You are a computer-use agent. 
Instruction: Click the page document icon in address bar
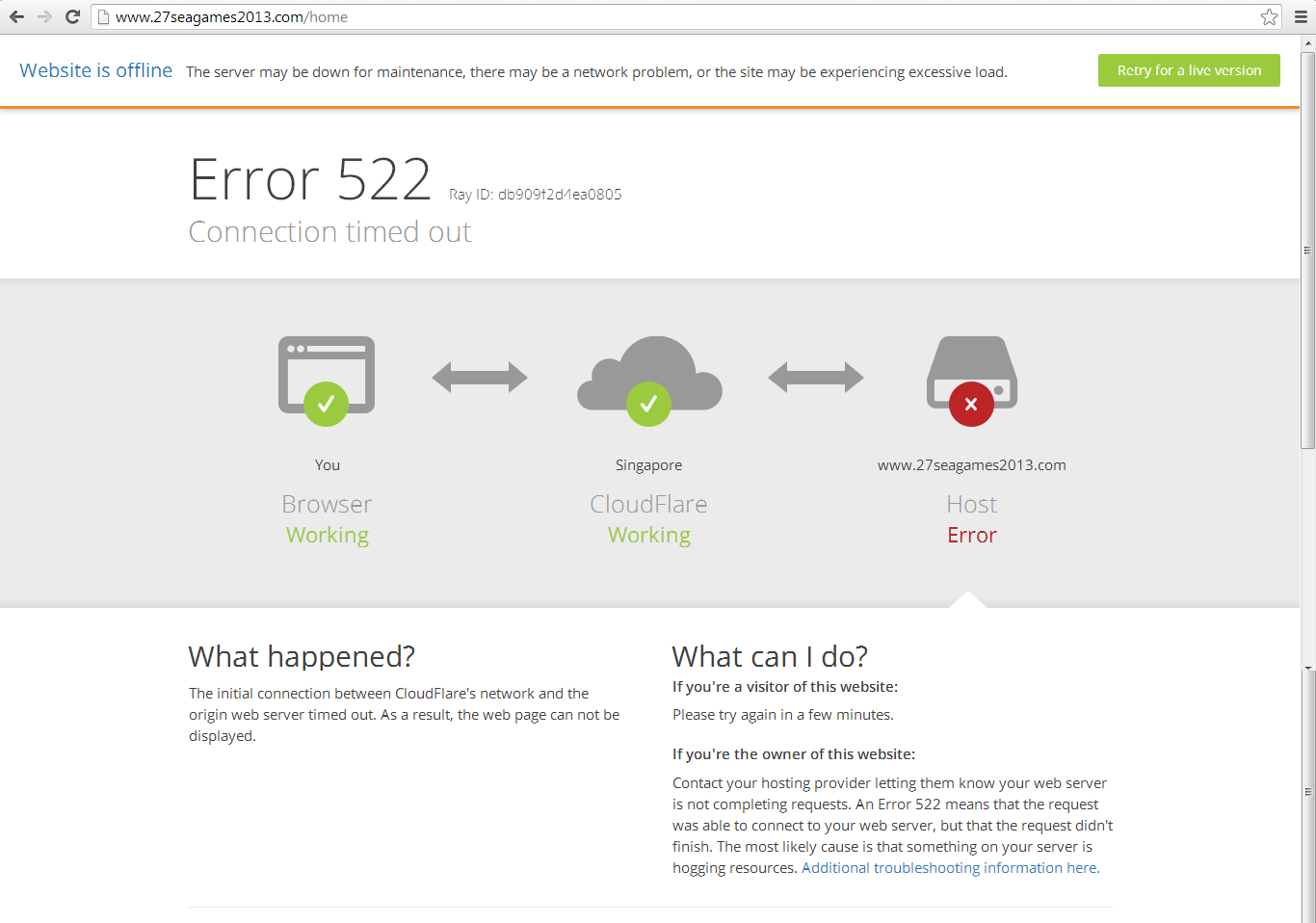[104, 16]
